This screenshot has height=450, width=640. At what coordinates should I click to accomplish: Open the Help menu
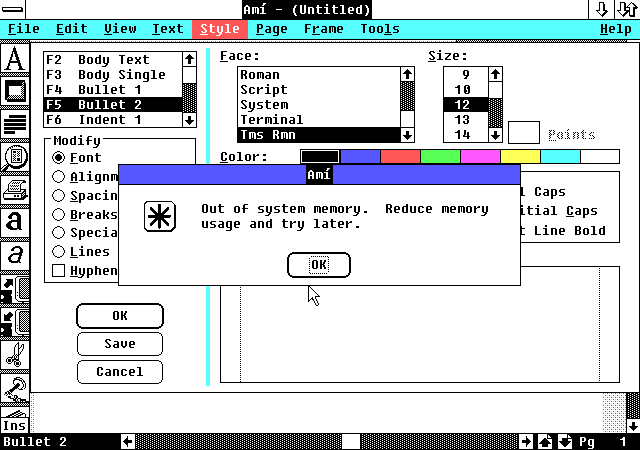point(616,29)
